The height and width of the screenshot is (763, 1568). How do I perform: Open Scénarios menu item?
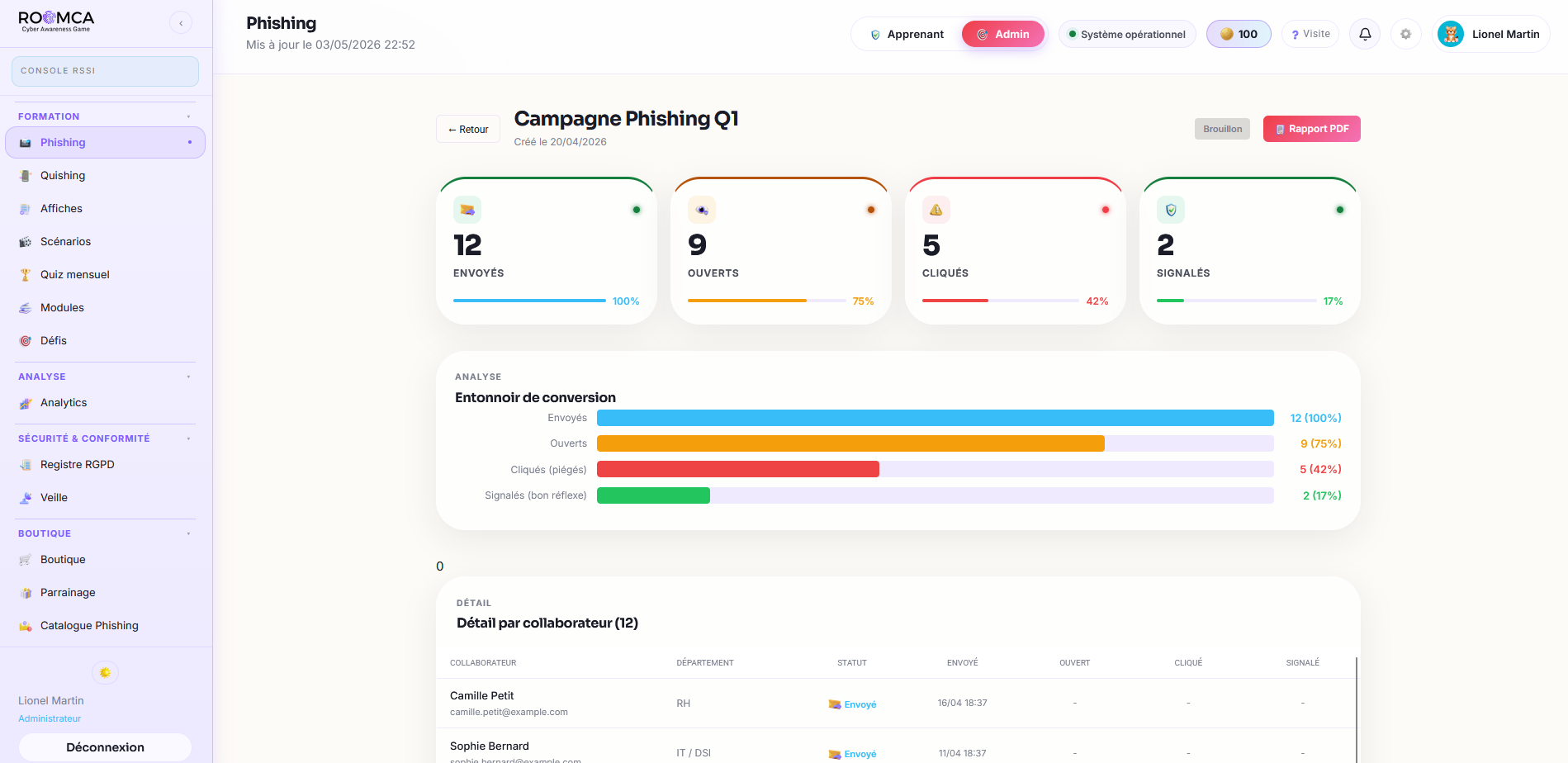coord(105,242)
